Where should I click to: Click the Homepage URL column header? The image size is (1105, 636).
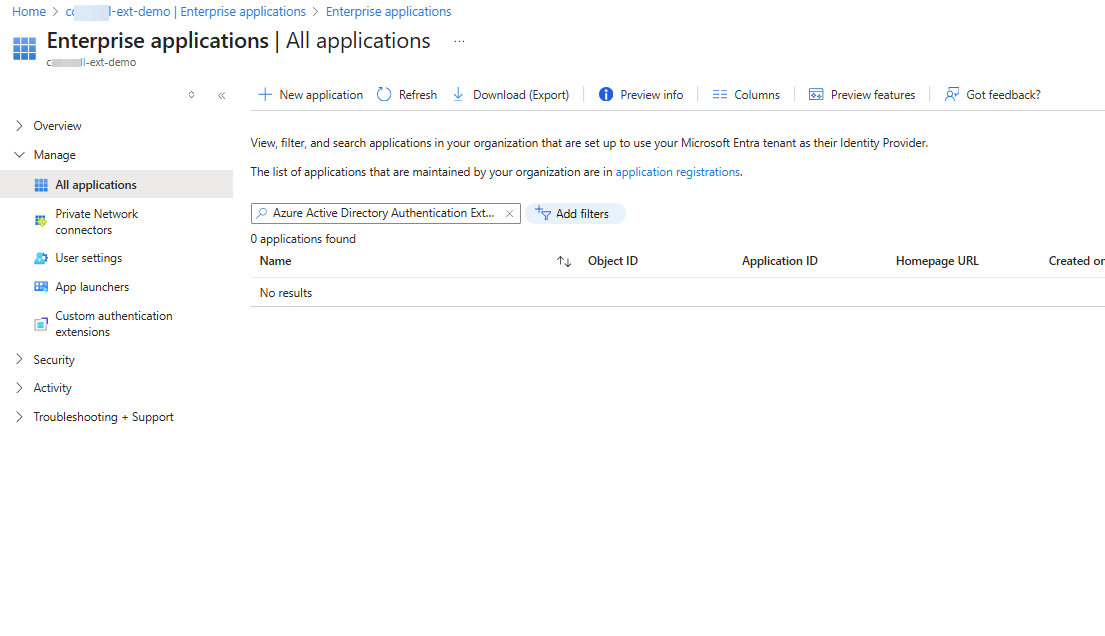[x=937, y=261]
